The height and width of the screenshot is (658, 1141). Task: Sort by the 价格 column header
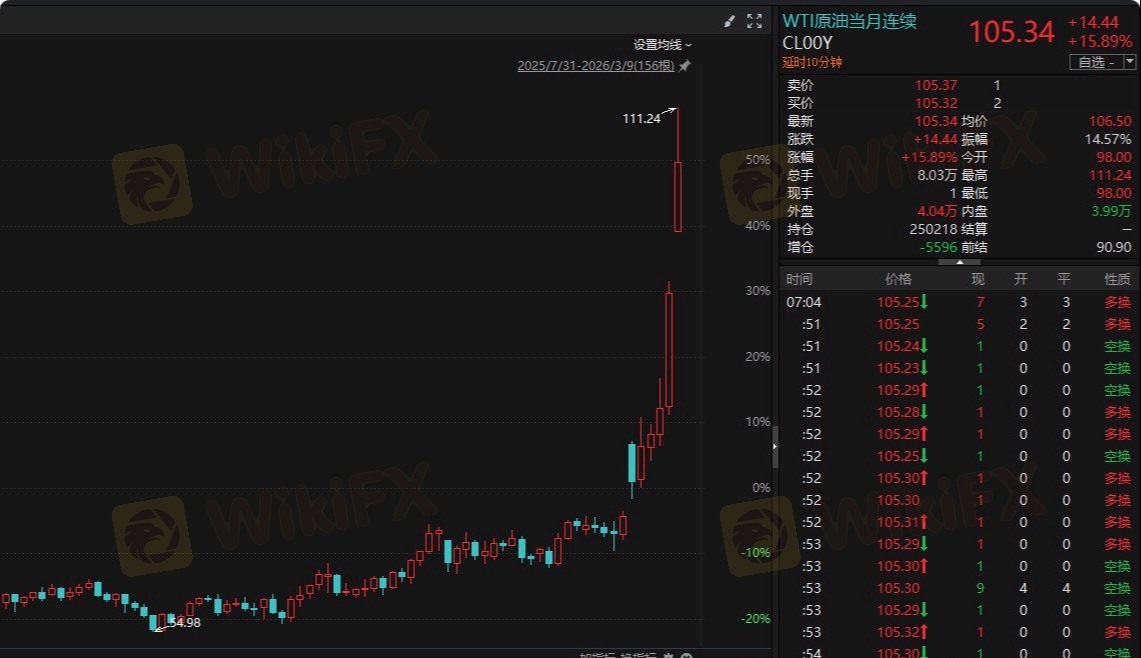[x=898, y=280]
